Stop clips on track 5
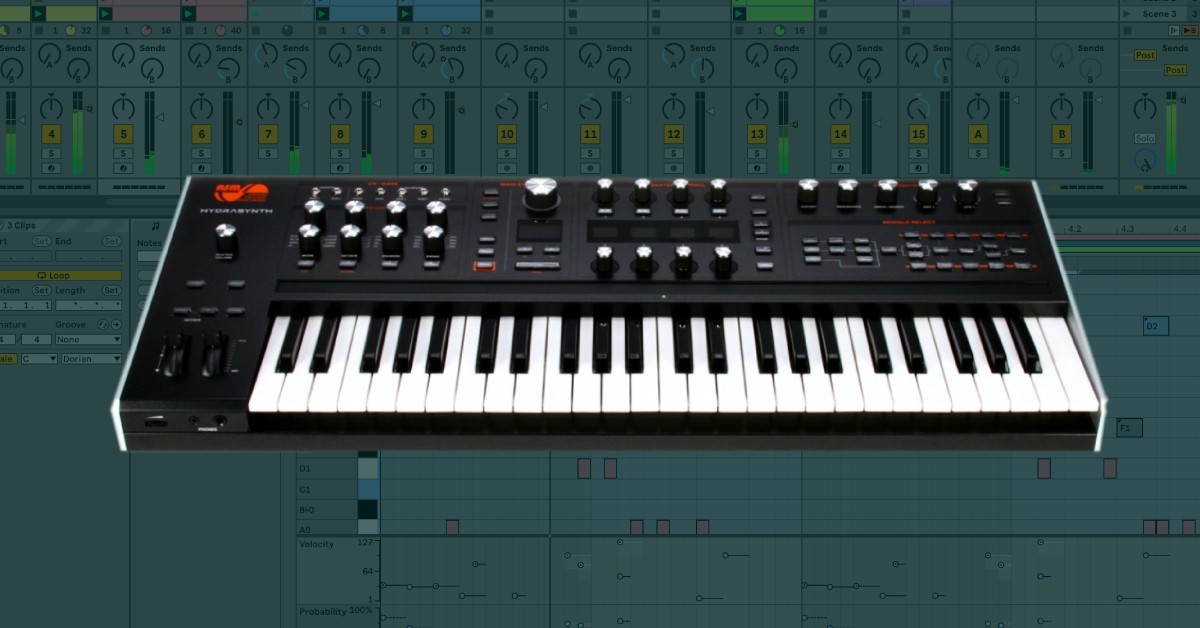 [105, 31]
